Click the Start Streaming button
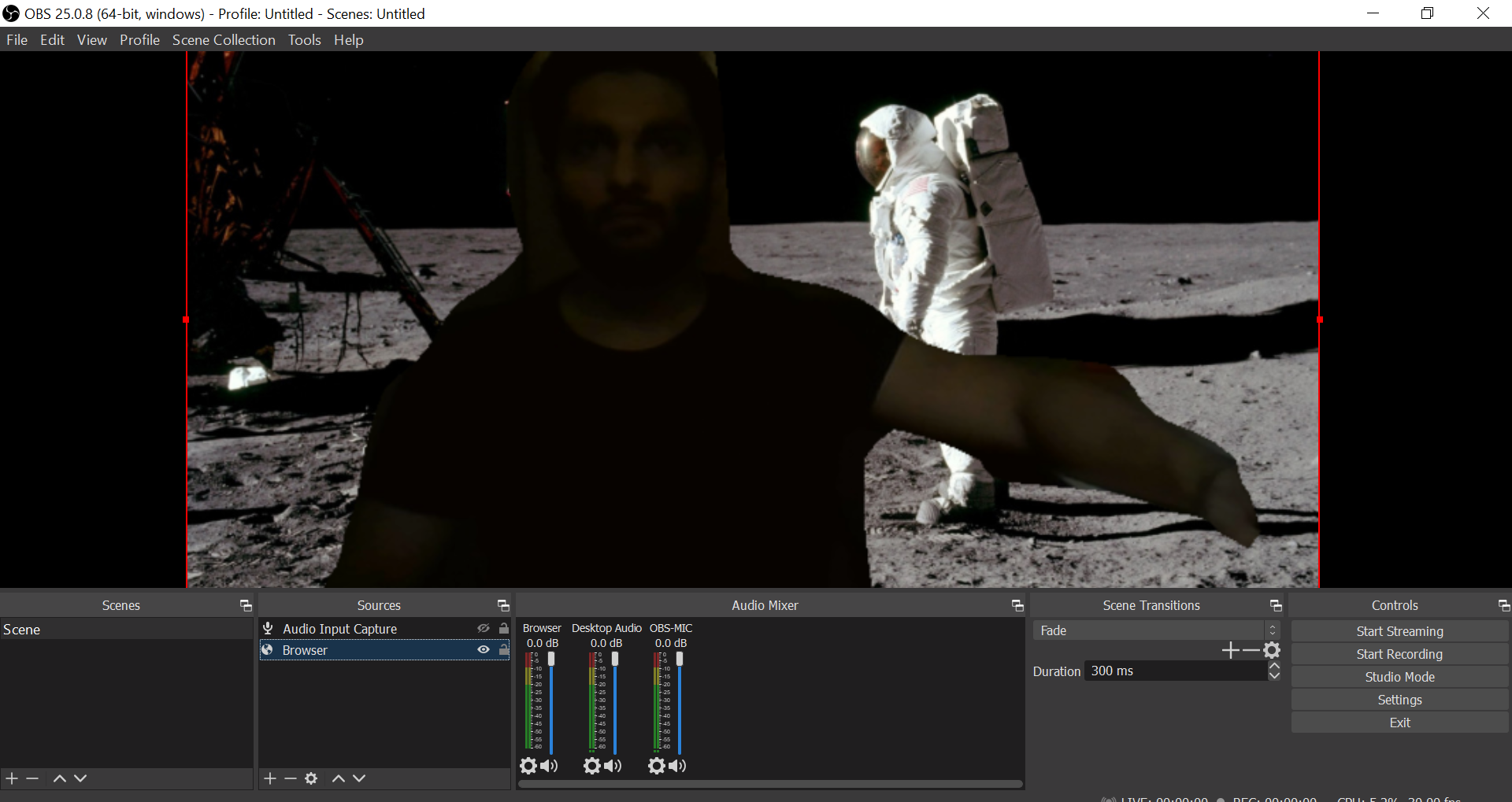Viewport: 1512px width, 802px height. tap(1399, 631)
